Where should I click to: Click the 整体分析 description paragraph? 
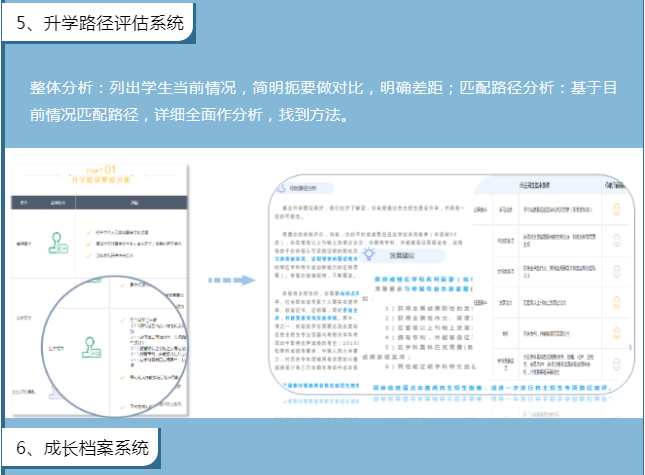tap(322, 101)
